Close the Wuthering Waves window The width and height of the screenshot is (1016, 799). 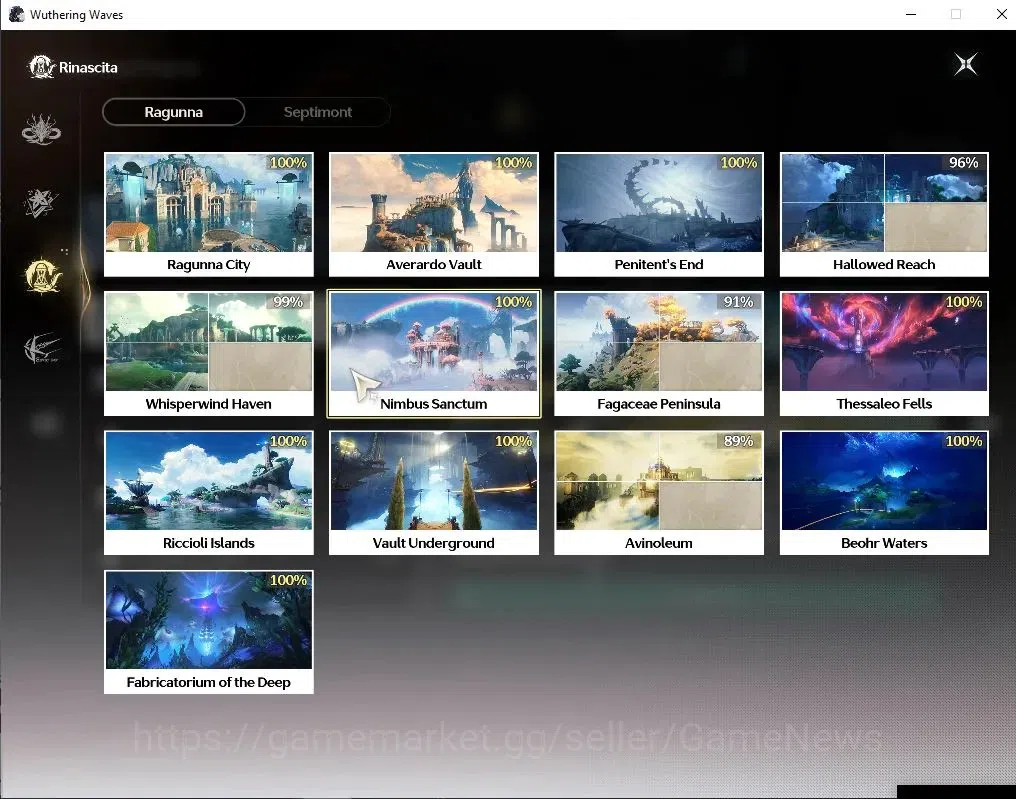tap(1001, 14)
